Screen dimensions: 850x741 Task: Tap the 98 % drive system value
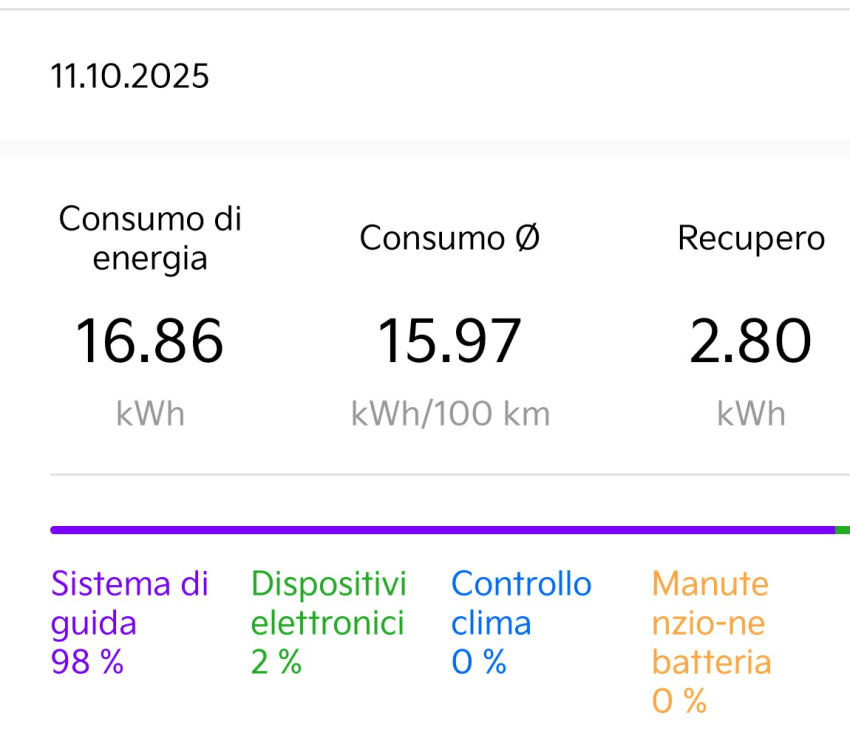coord(87,662)
